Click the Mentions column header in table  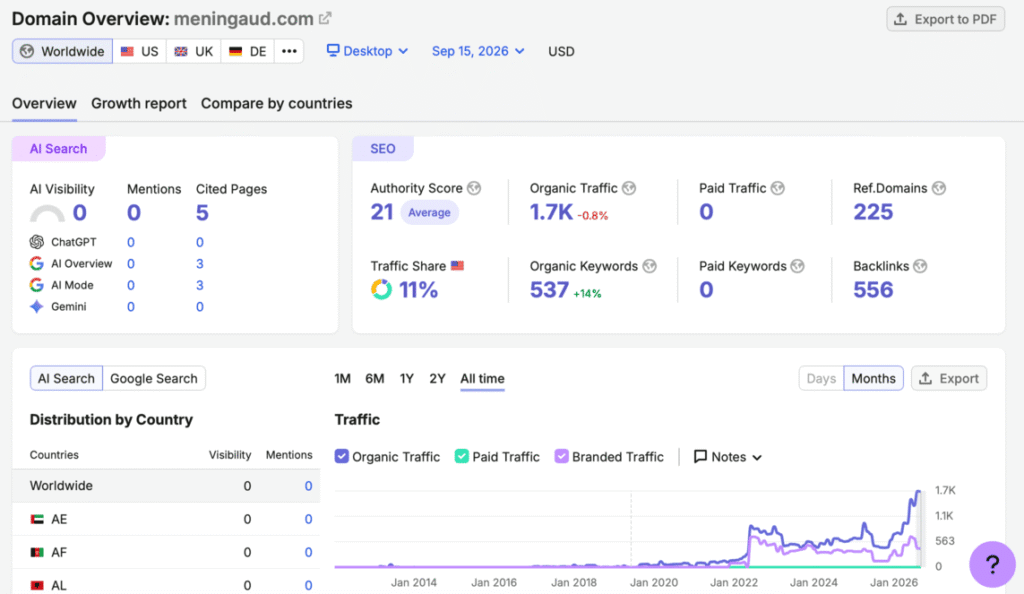[x=289, y=455]
